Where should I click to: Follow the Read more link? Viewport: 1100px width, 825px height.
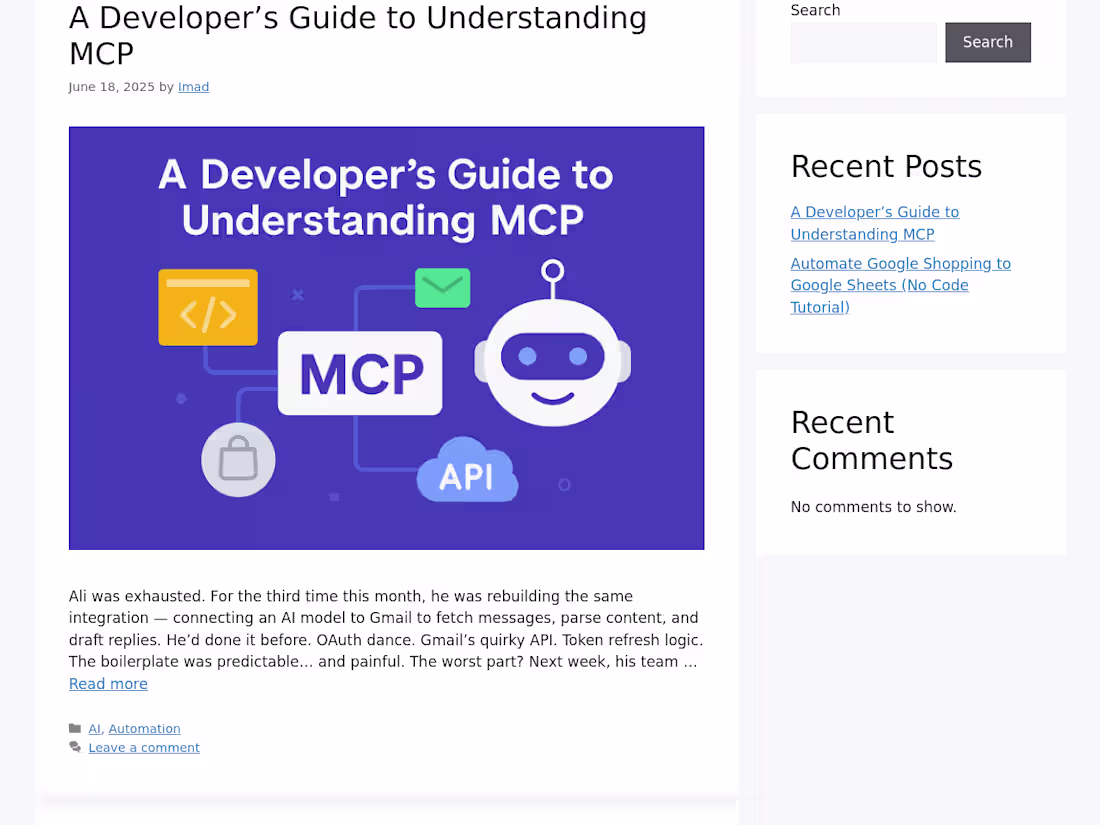click(x=108, y=684)
